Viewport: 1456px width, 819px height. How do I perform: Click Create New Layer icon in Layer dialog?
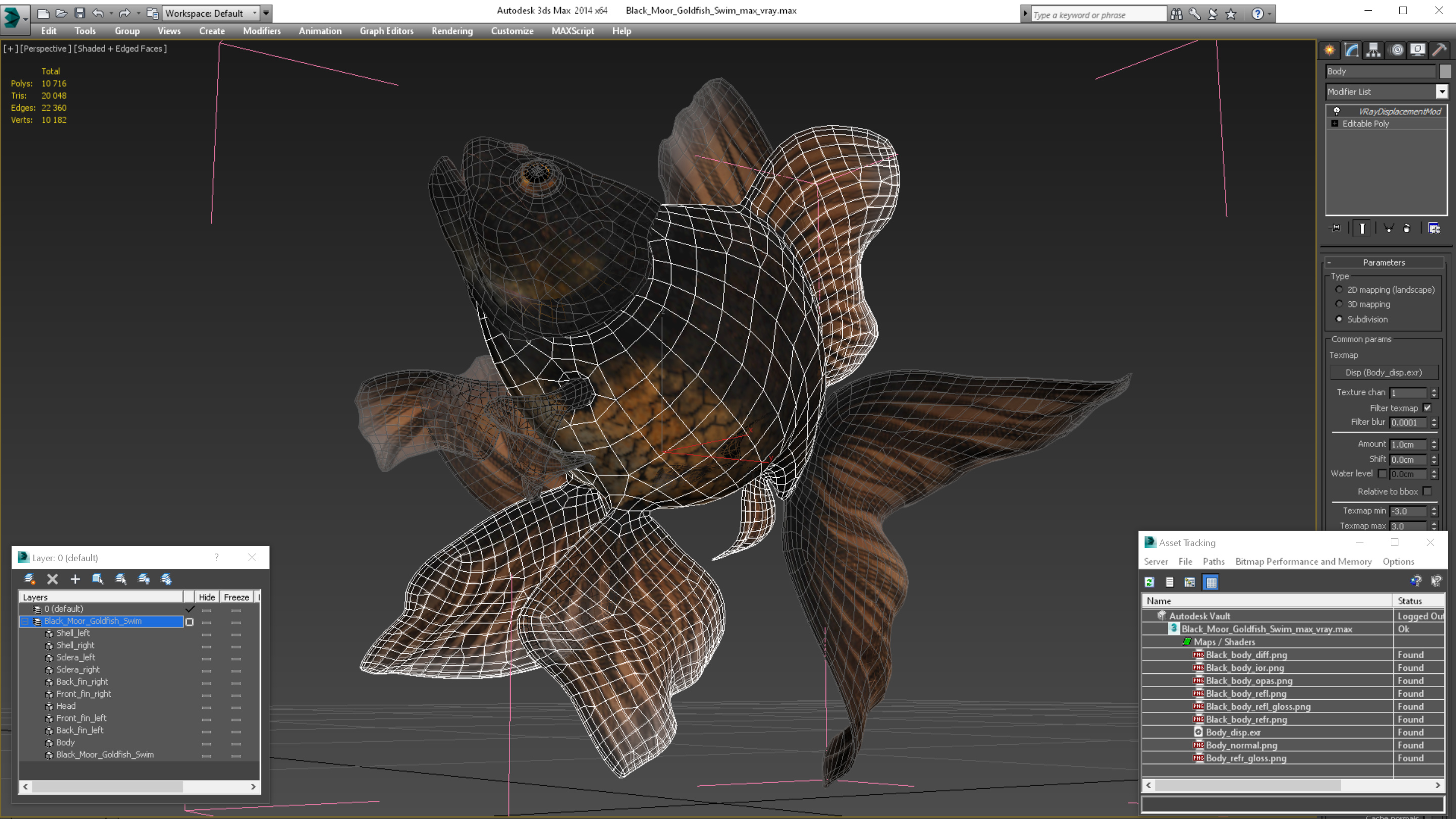click(30, 579)
